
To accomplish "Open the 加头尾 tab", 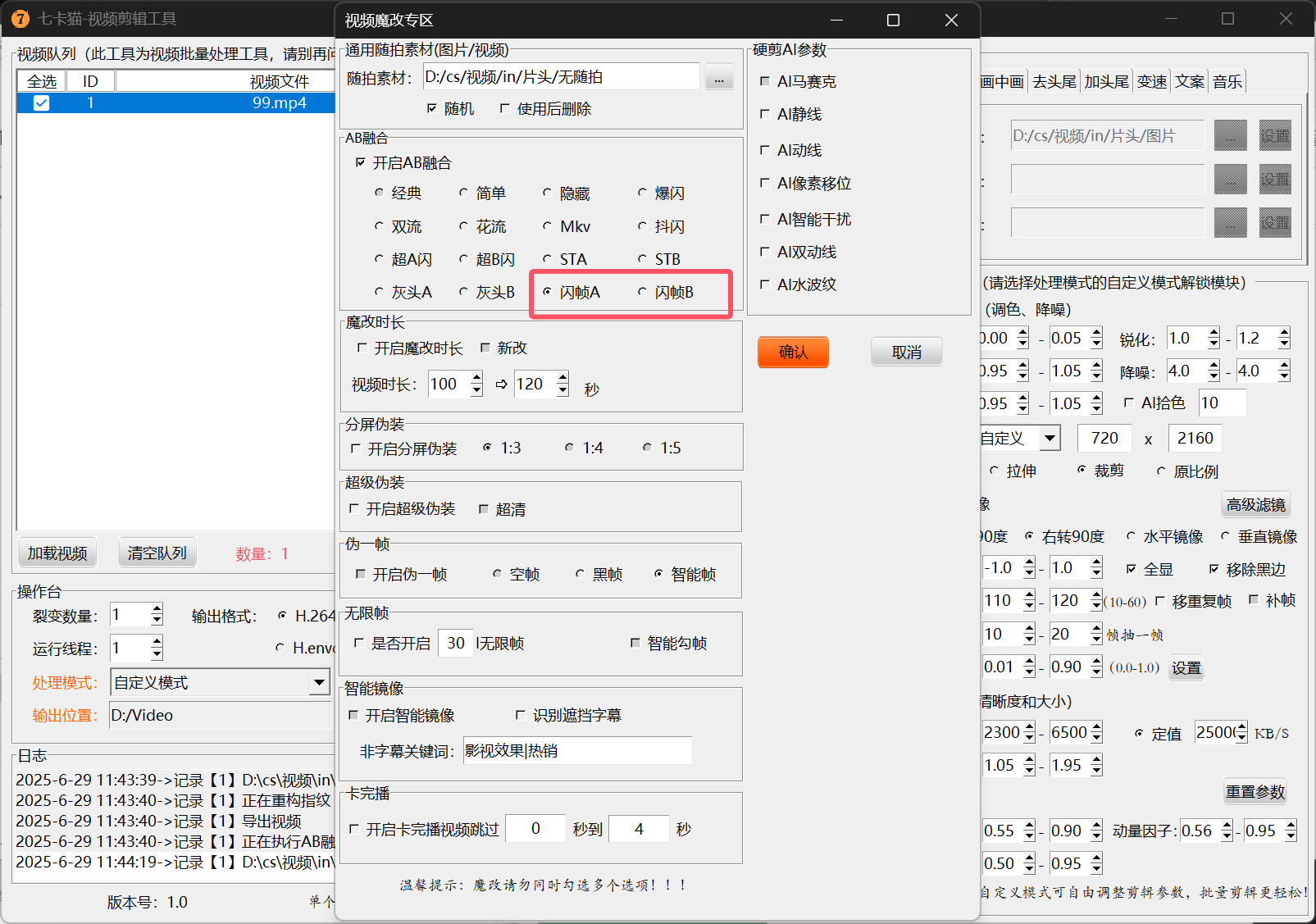I will [x=1106, y=81].
